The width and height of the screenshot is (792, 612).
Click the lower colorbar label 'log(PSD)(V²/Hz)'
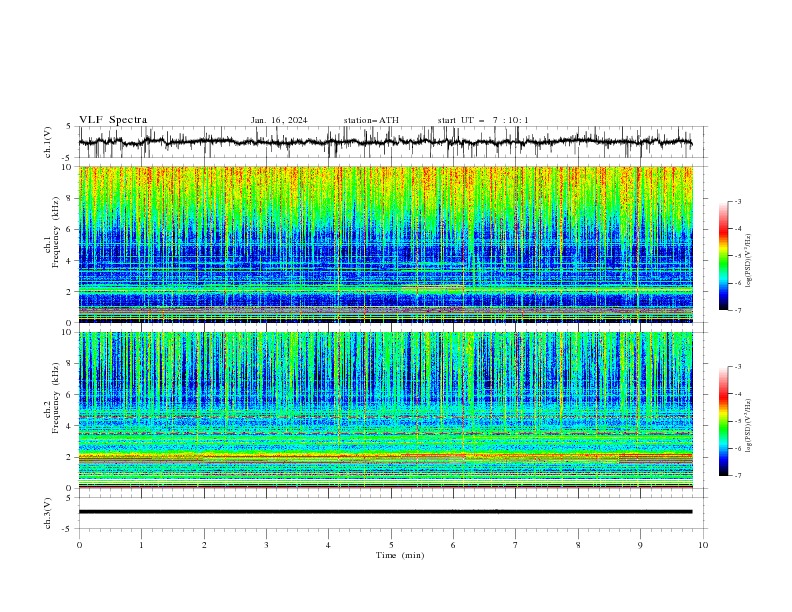[748, 426]
